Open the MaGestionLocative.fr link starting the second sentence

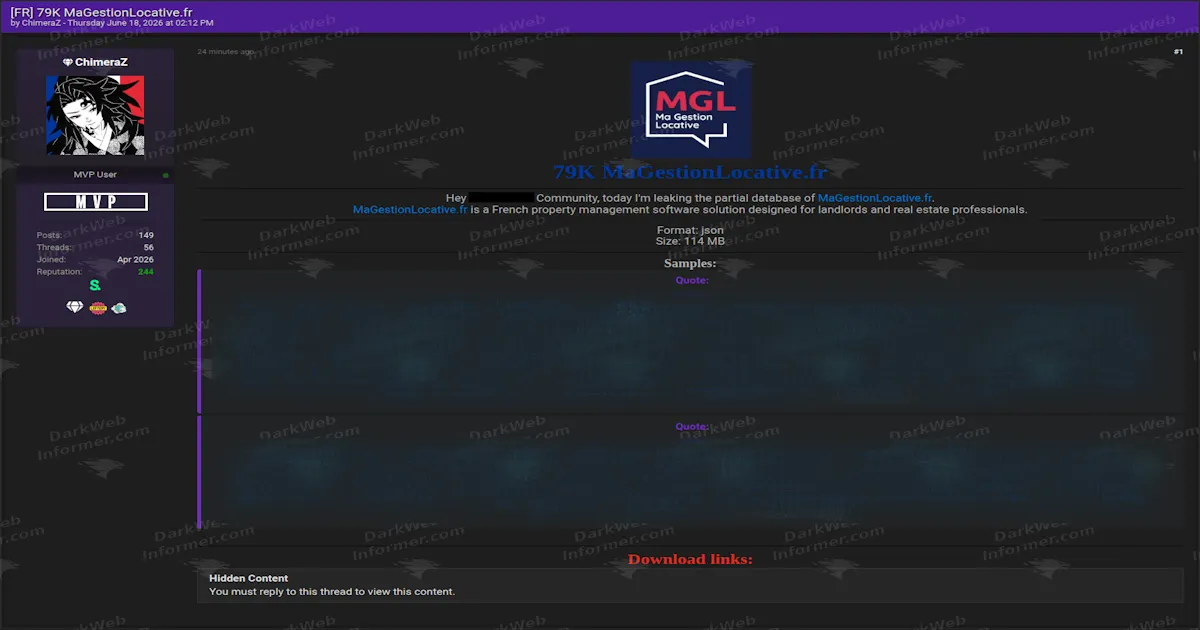click(x=410, y=210)
